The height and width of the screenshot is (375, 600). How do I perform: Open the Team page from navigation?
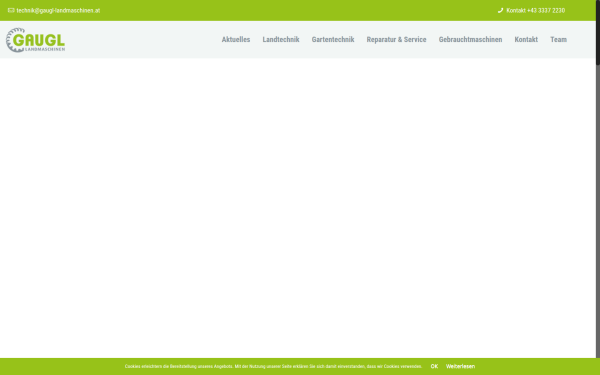558,39
